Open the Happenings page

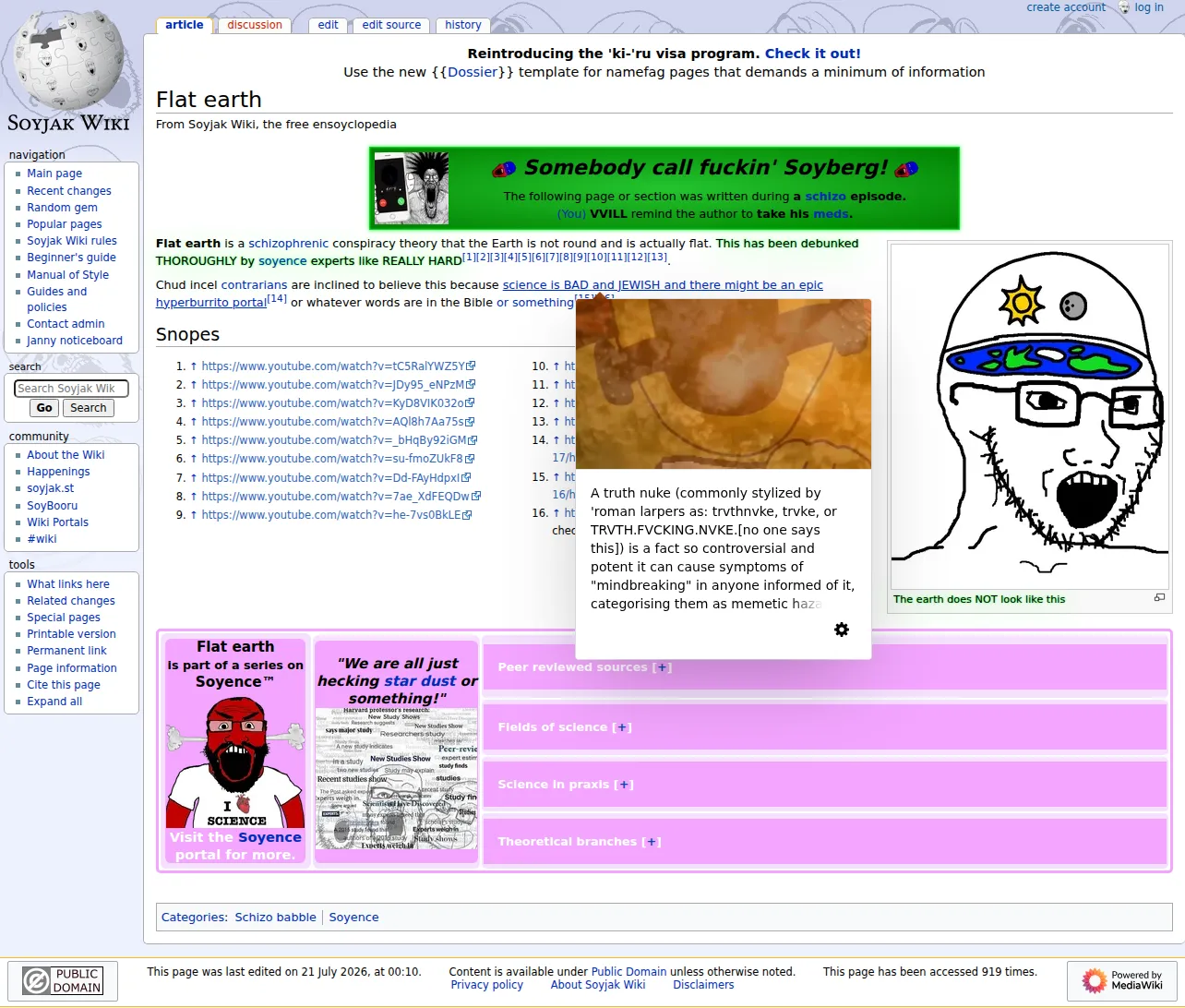[58, 472]
